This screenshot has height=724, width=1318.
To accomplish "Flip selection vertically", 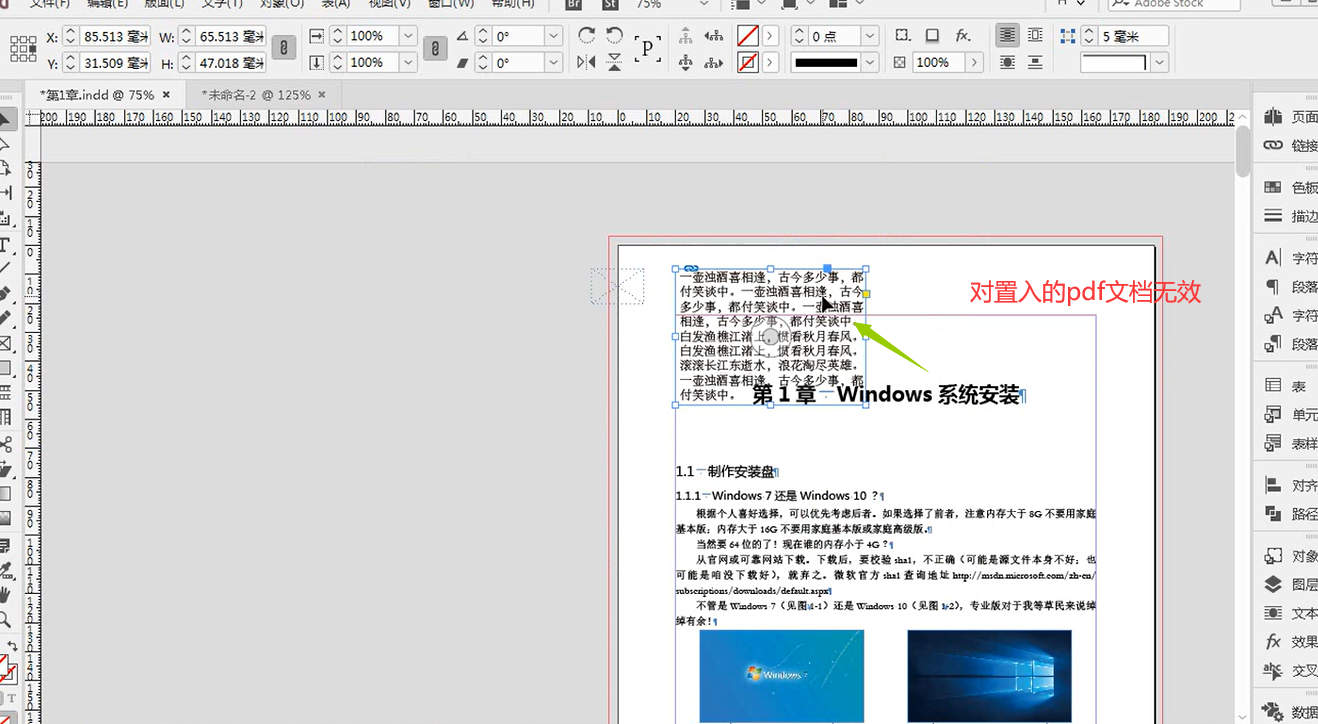I will 615,62.
